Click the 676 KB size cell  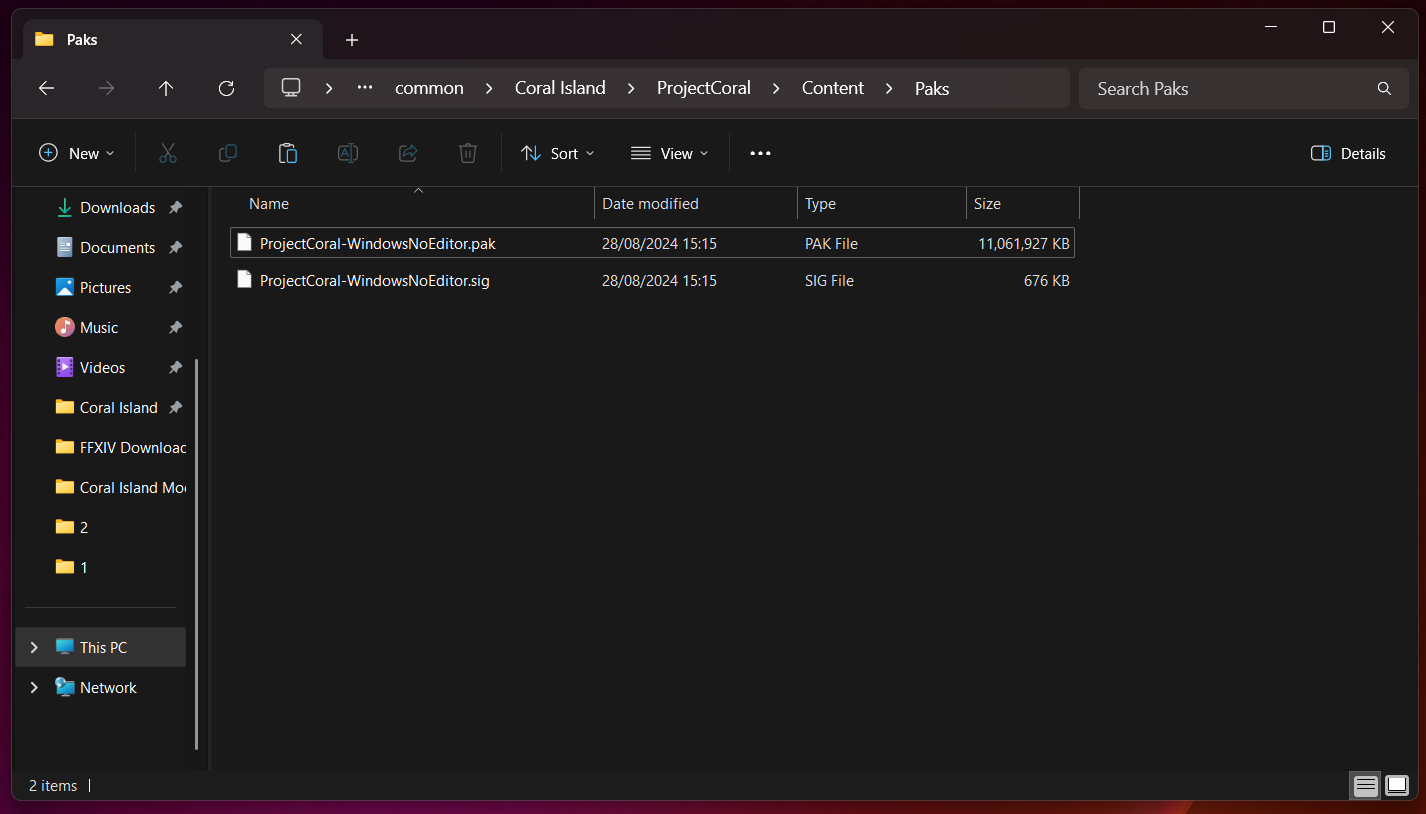tap(1046, 281)
